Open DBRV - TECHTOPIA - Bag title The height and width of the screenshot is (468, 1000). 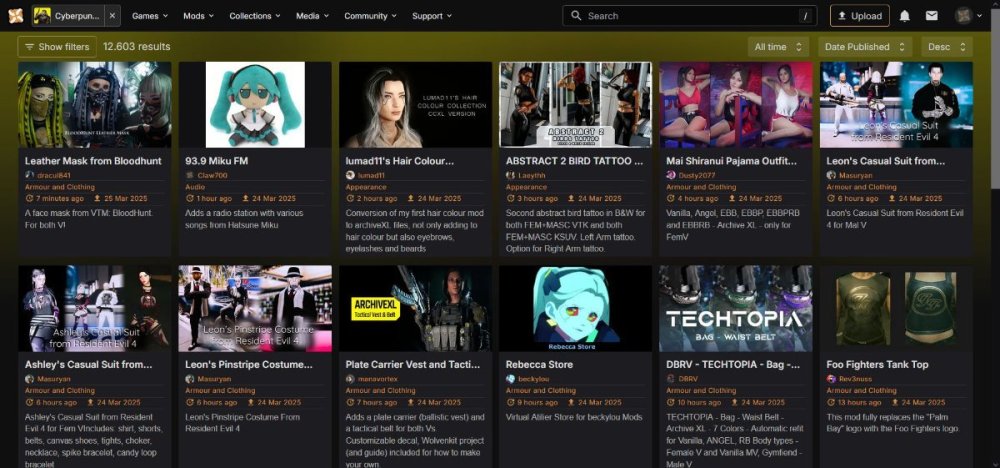click(733, 365)
